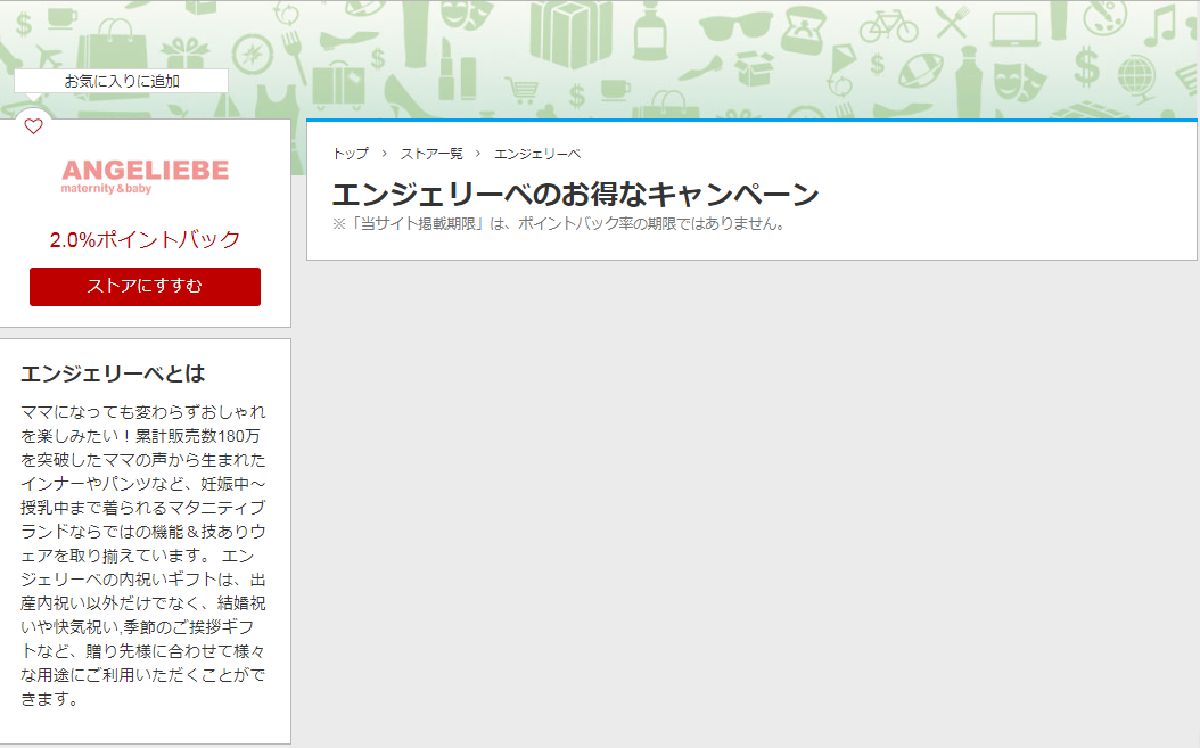Open the ストア一覧 breadcrumb link
Viewport: 1200px width, 748px height.
431,153
